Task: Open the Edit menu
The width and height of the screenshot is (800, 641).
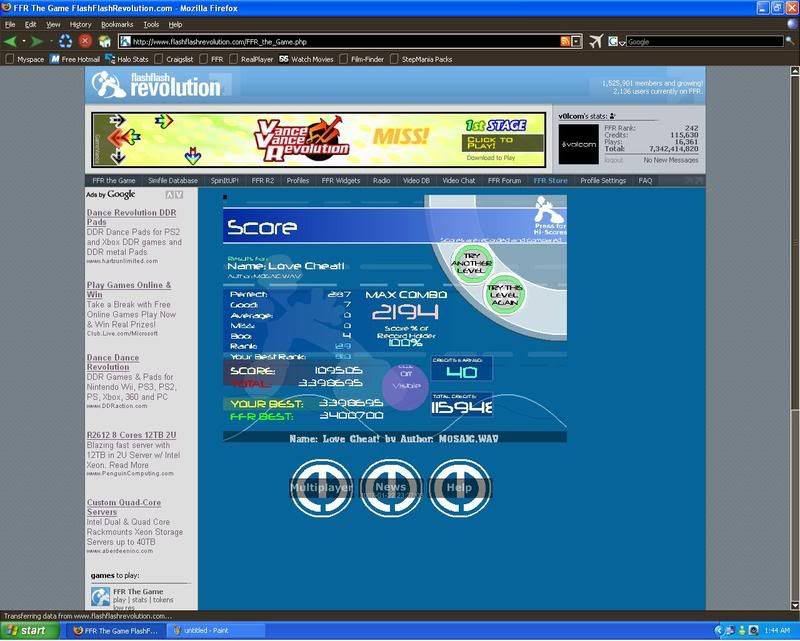Action: click(x=31, y=24)
